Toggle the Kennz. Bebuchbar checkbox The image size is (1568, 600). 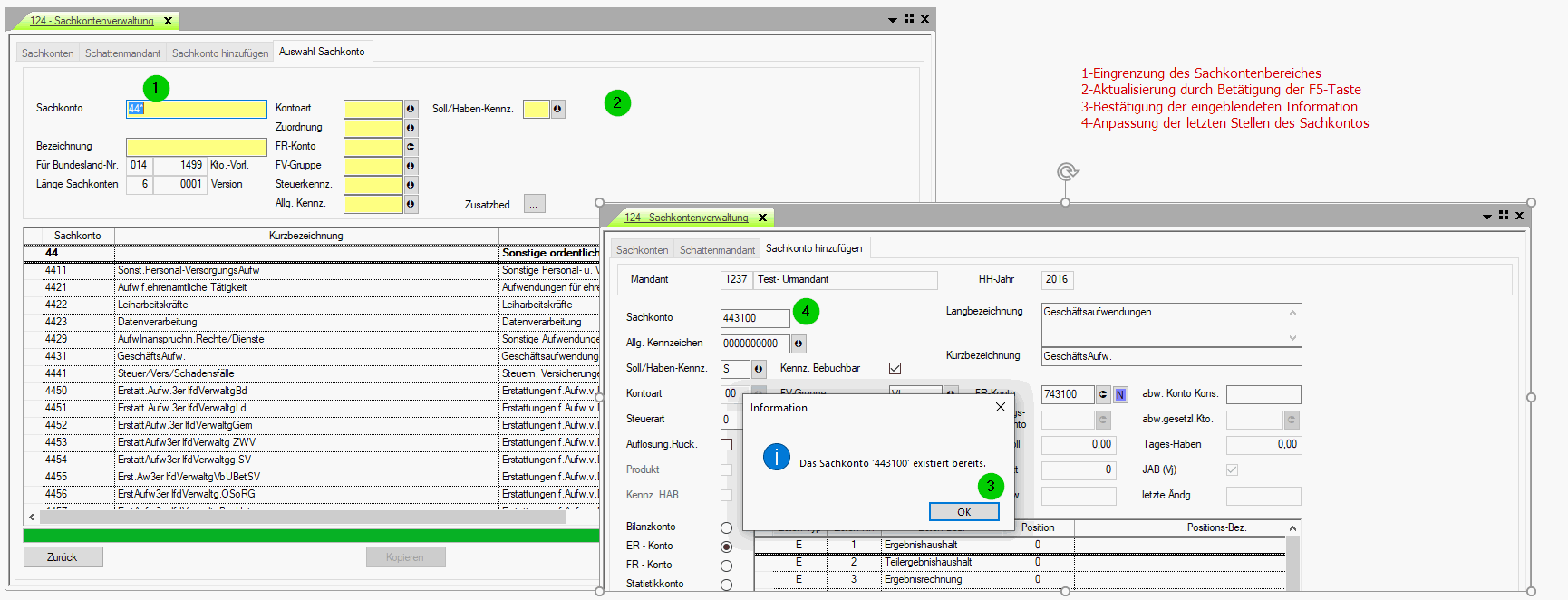pos(895,368)
